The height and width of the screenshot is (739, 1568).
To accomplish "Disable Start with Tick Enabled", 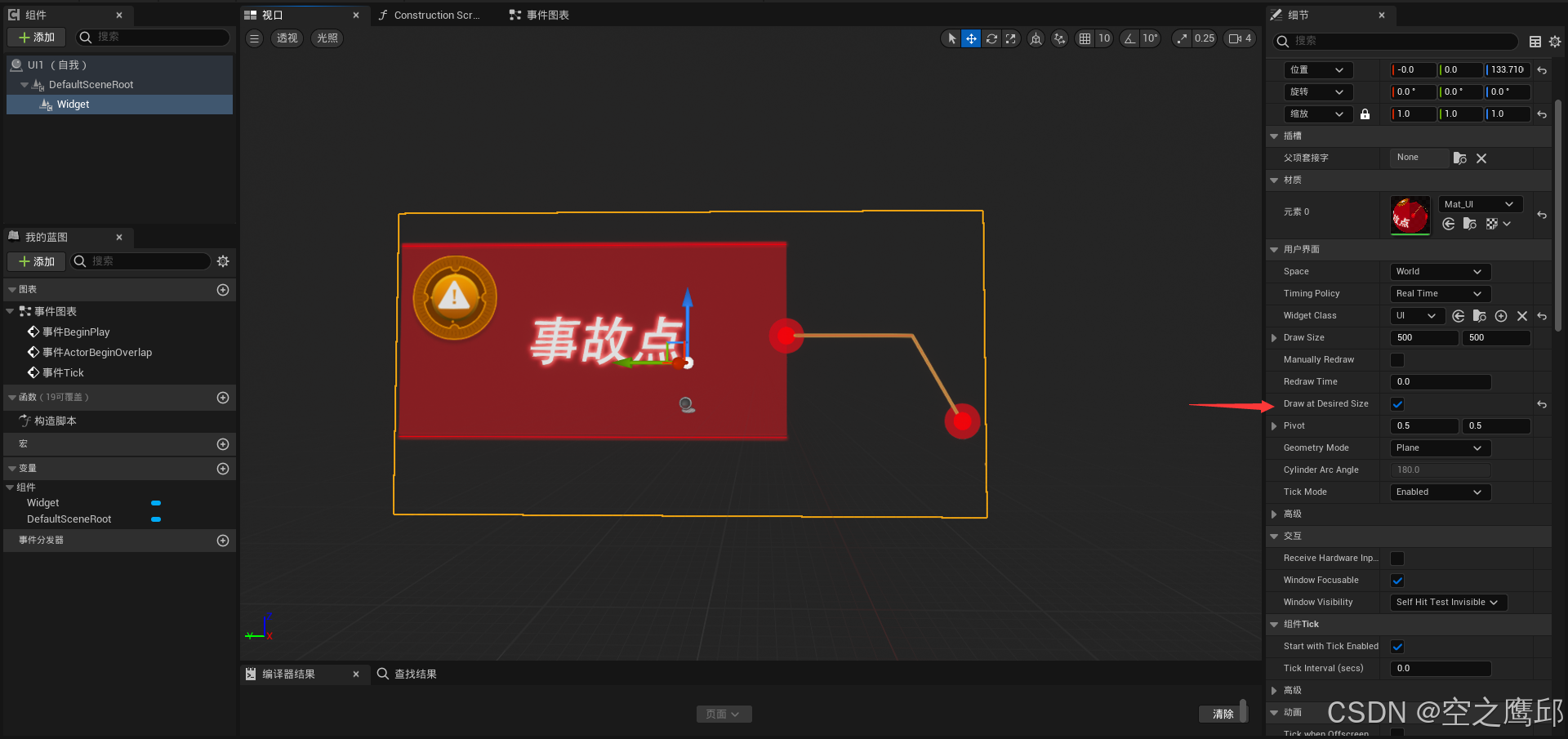I will coord(1396,646).
